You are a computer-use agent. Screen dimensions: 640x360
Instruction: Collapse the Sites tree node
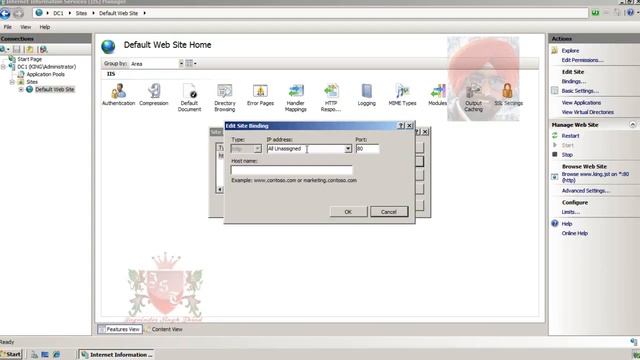(12, 82)
